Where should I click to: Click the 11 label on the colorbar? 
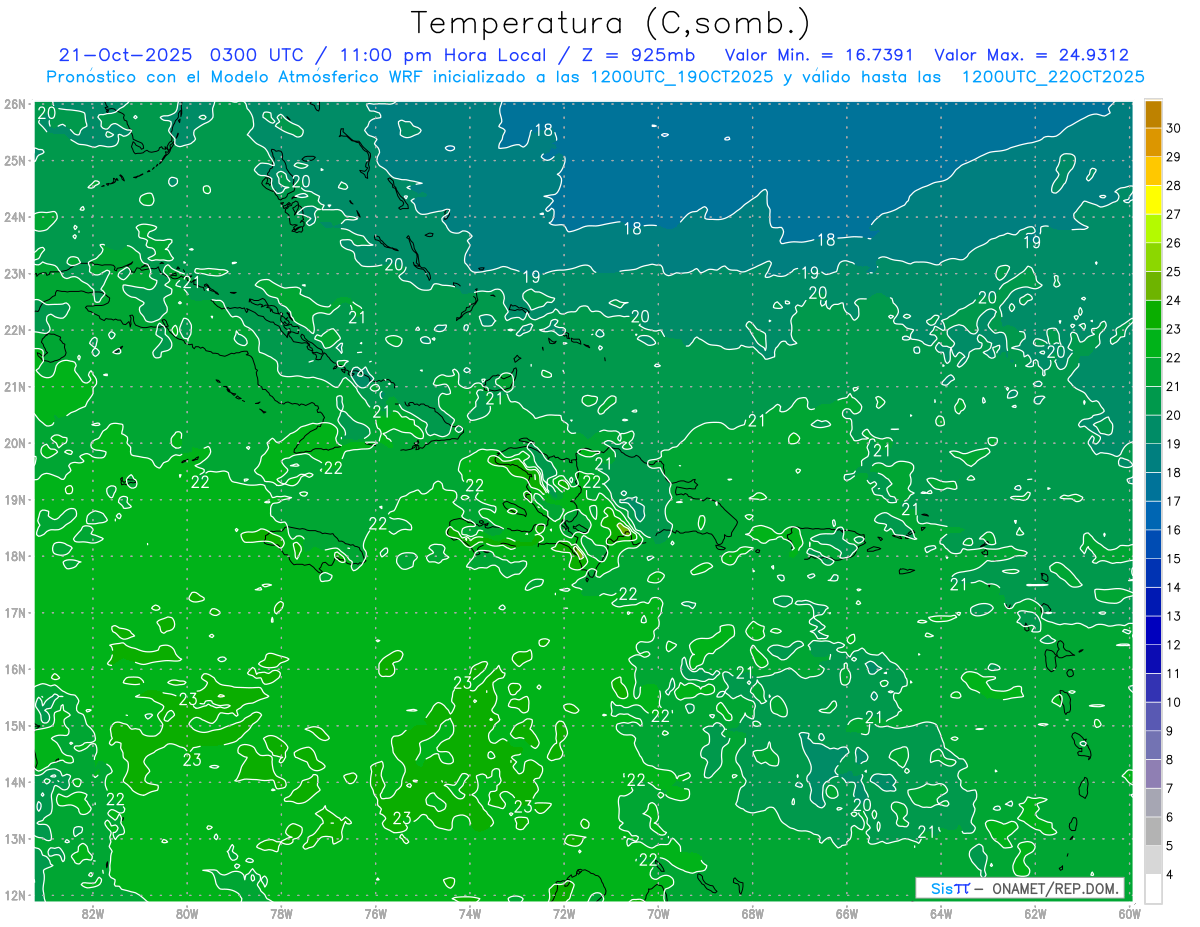(1173, 673)
